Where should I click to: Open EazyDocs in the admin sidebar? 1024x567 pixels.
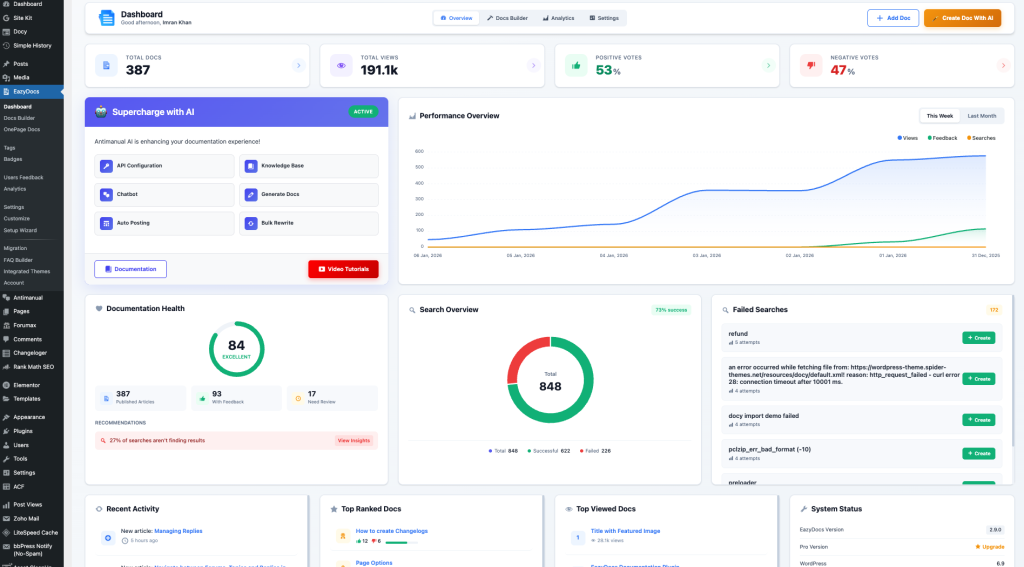32,91
